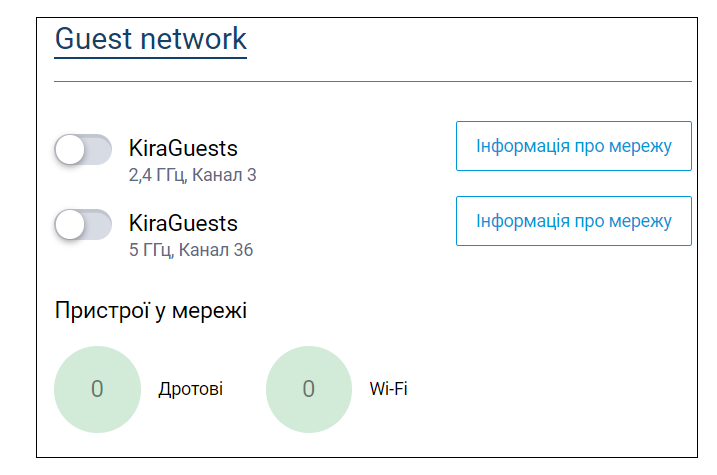
Task: Click the white knob of the Канал 36 switch
Action: click(x=70, y=224)
